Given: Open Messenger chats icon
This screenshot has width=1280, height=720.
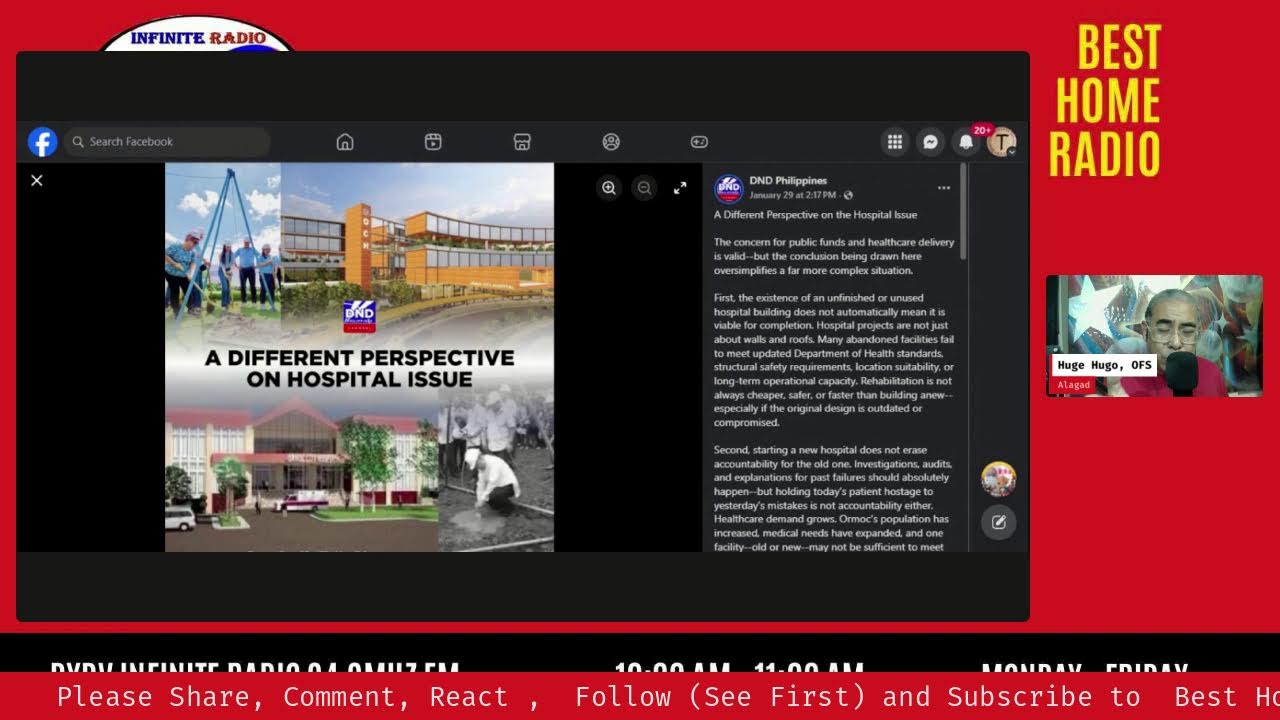Looking at the screenshot, I should [930, 142].
